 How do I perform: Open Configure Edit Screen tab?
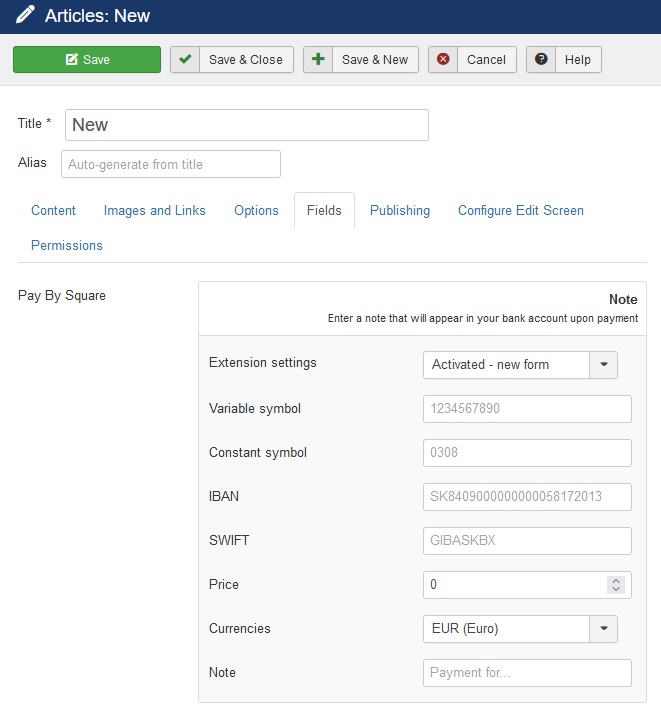click(521, 210)
